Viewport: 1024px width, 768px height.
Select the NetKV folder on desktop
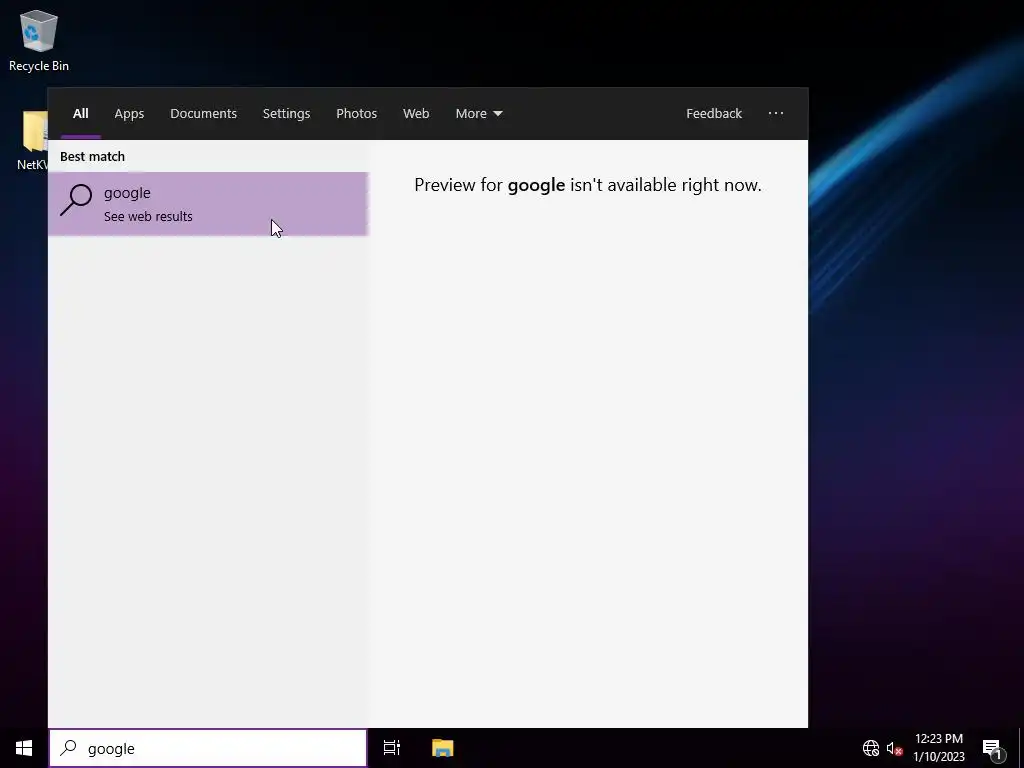pyautogui.click(x=33, y=140)
